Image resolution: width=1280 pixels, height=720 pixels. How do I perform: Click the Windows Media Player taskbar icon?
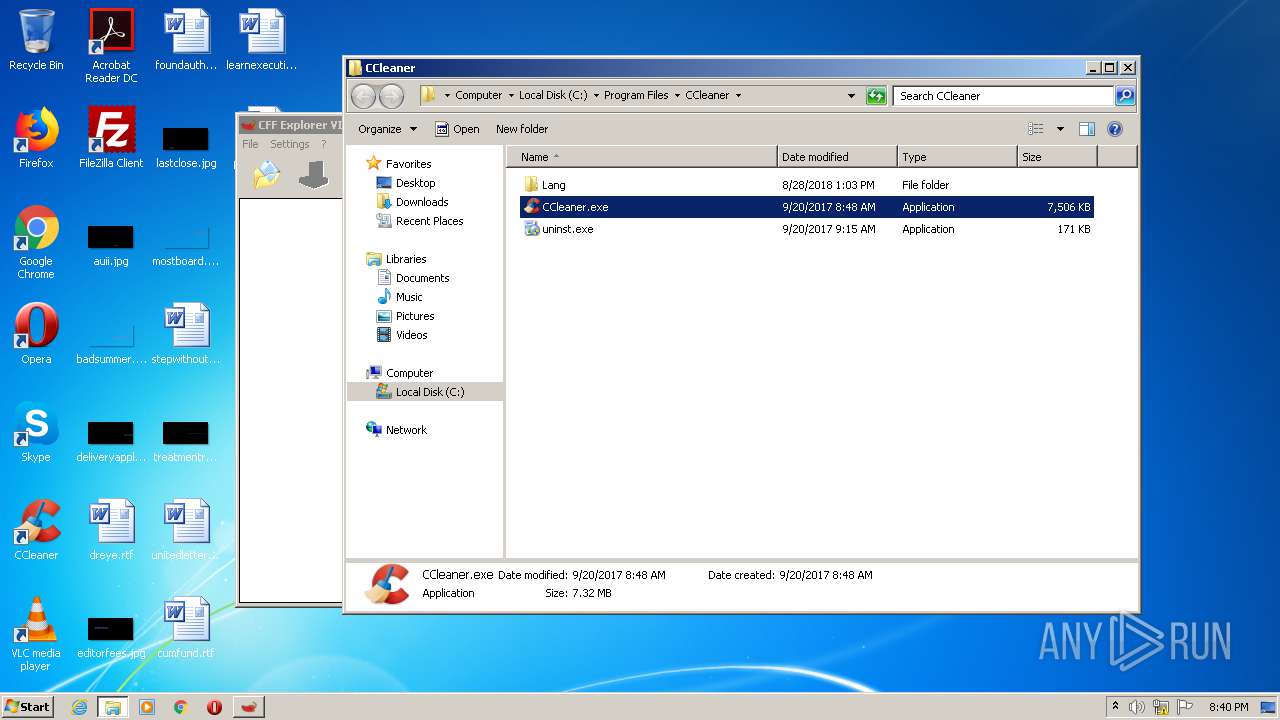[147, 707]
